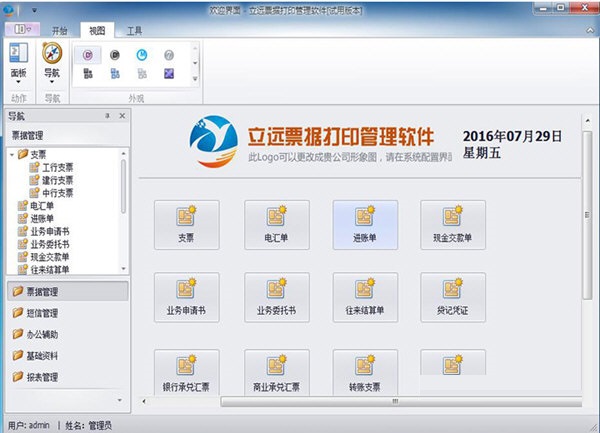Switch to the 工具 ribbon tab

point(134,31)
